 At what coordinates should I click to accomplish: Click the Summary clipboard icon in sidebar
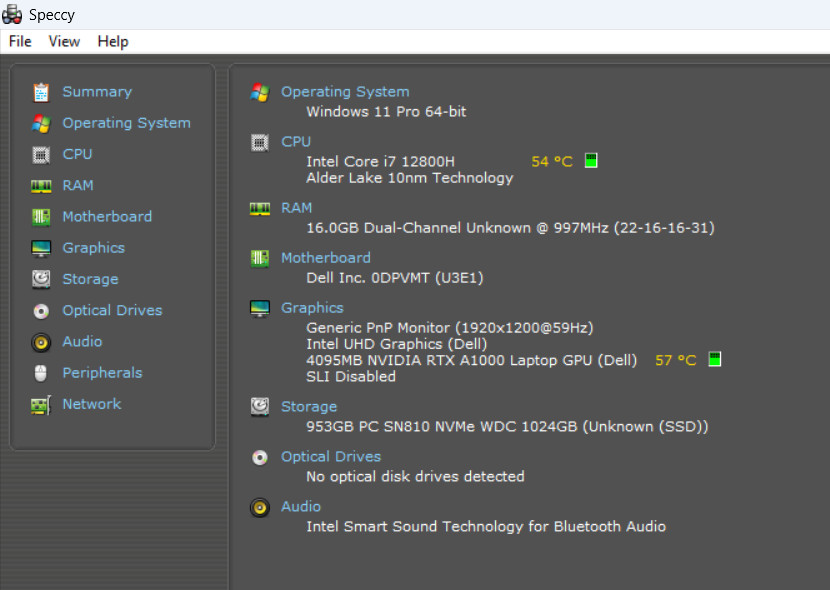point(41,92)
